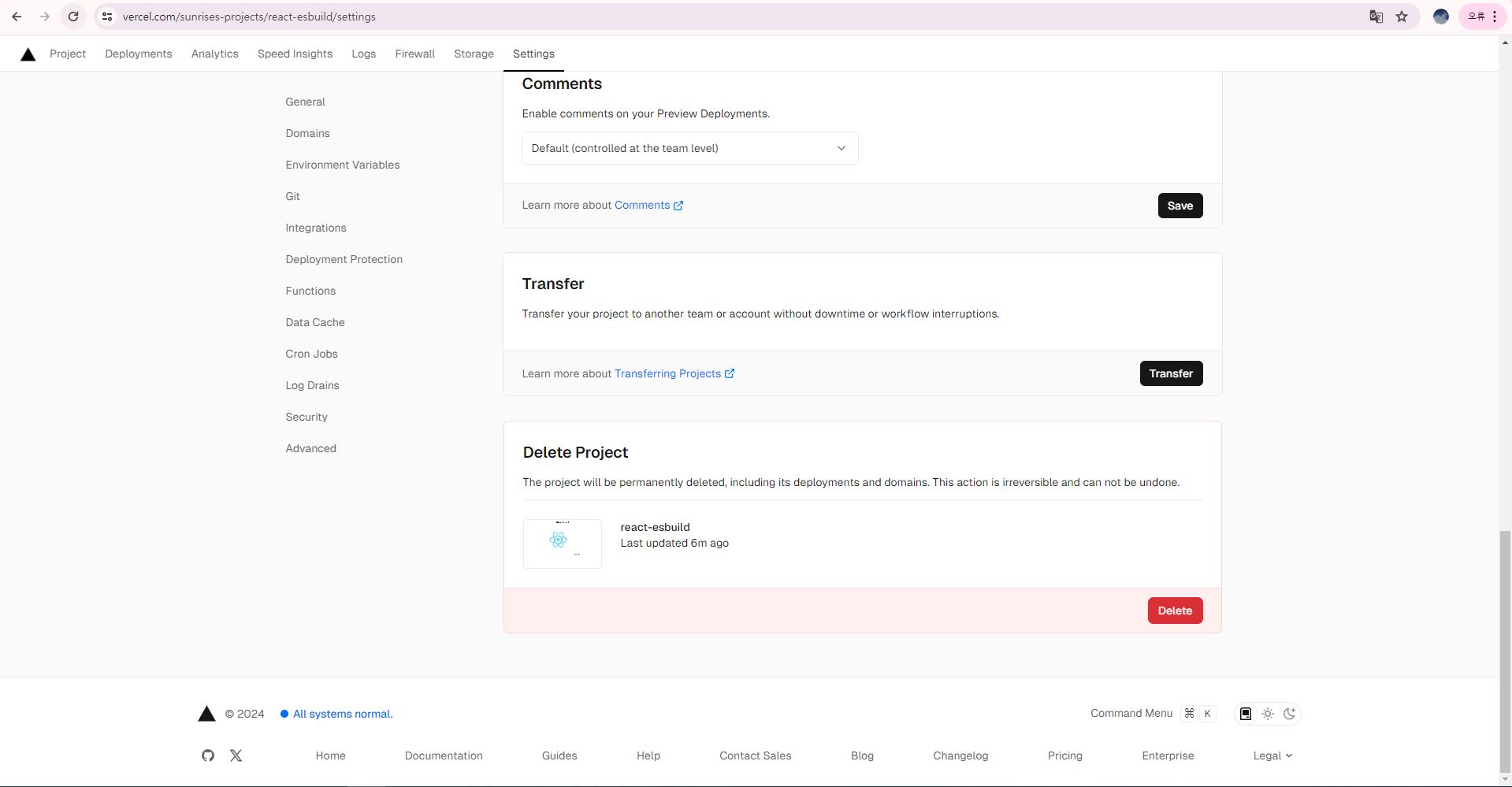Open Functions settings in sidebar
The height and width of the screenshot is (787, 1512).
pos(310,291)
